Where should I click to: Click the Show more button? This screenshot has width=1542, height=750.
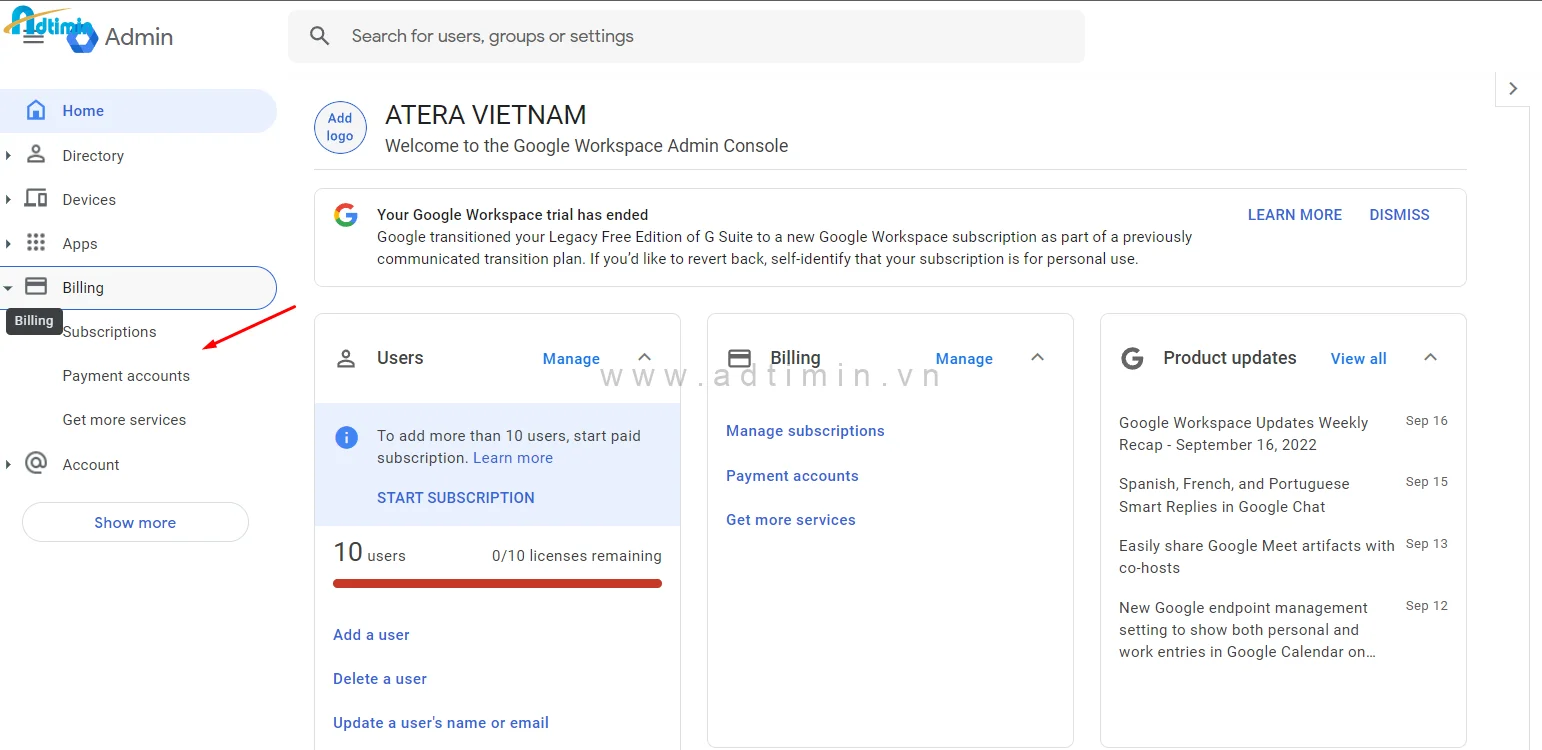tap(135, 522)
